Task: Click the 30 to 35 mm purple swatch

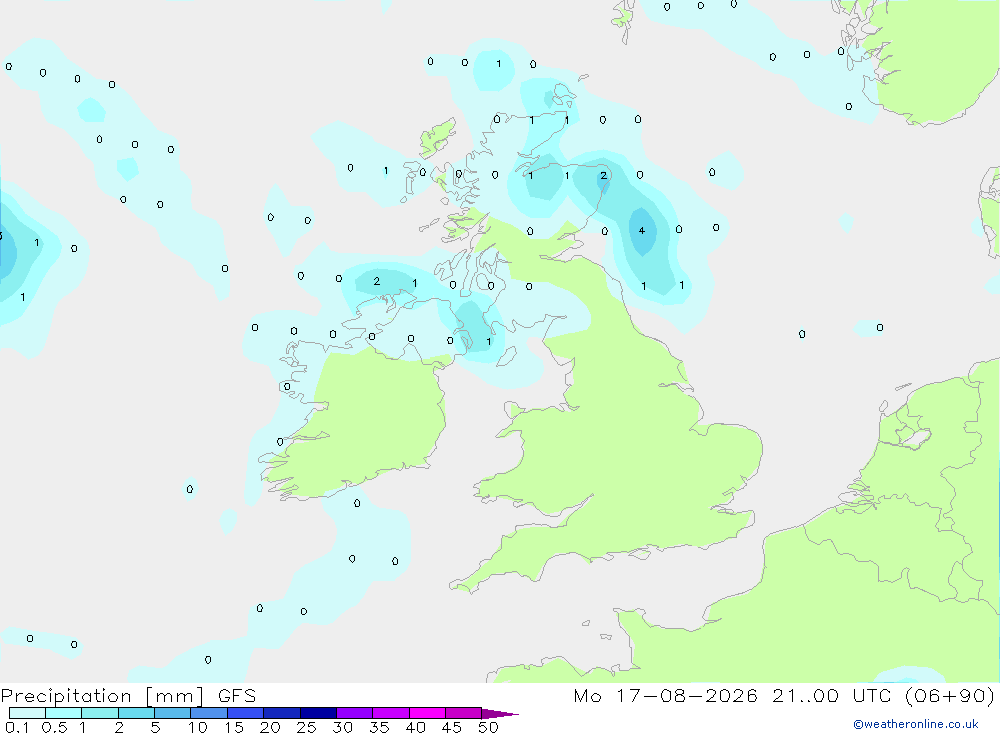Action: (x=355, y=713)
